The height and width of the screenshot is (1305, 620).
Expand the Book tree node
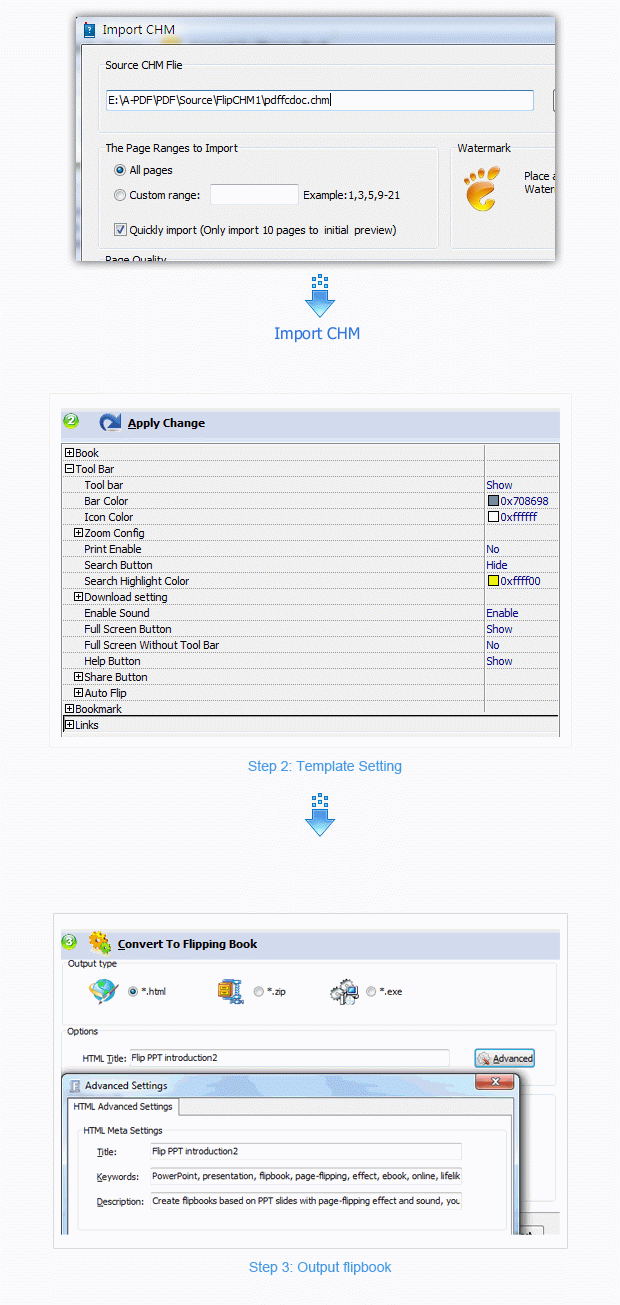(69, 453)
